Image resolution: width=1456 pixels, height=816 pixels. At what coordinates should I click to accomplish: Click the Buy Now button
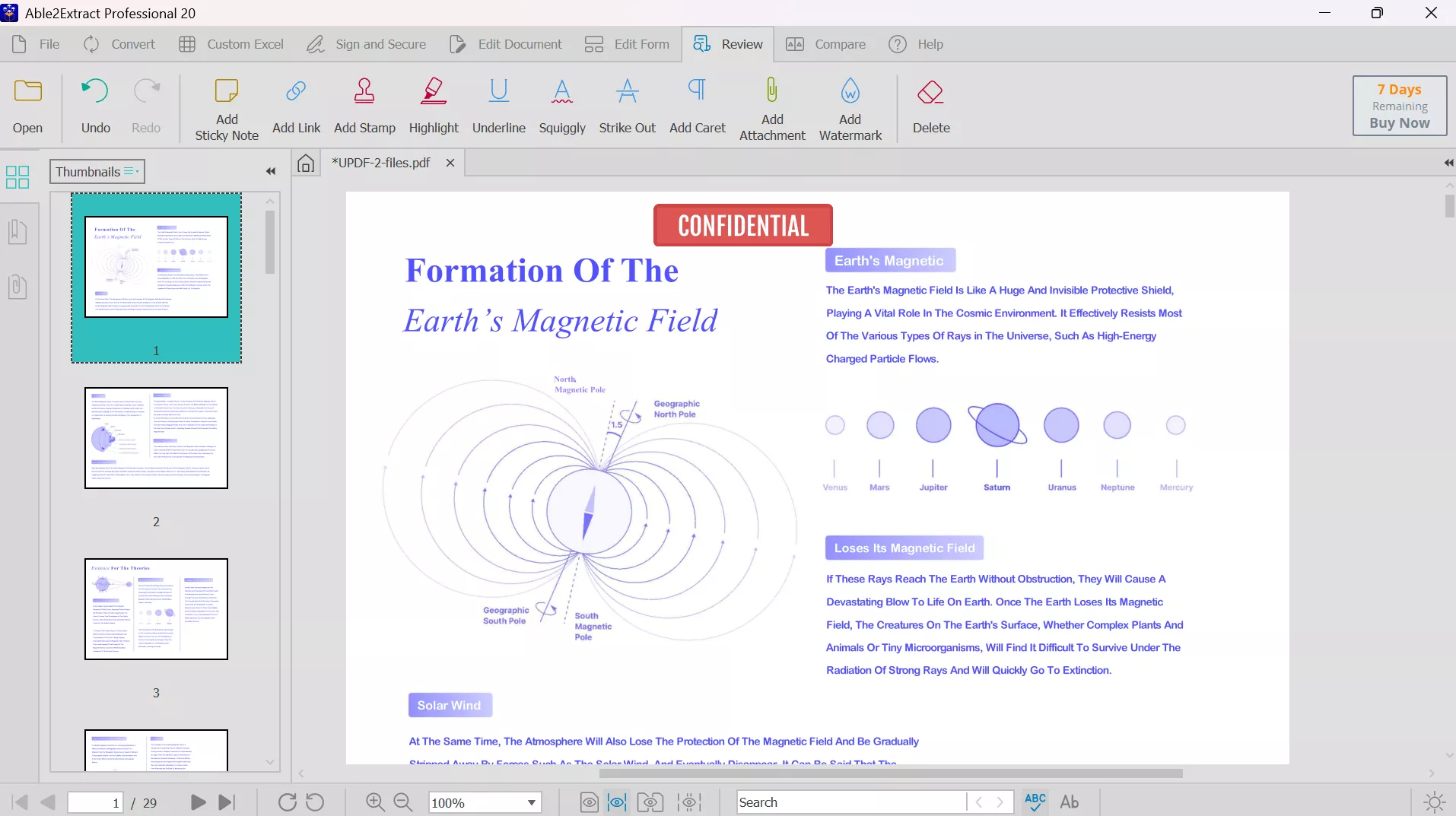coord(1399,123)
